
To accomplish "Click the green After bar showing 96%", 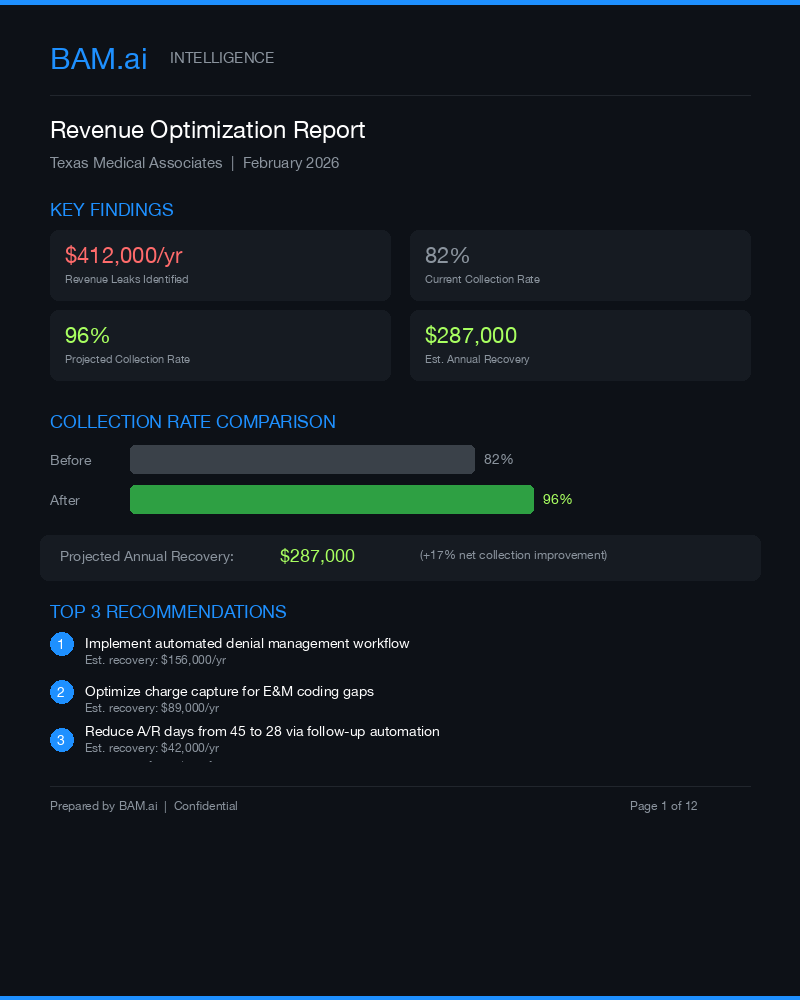I will click(331, 499).
